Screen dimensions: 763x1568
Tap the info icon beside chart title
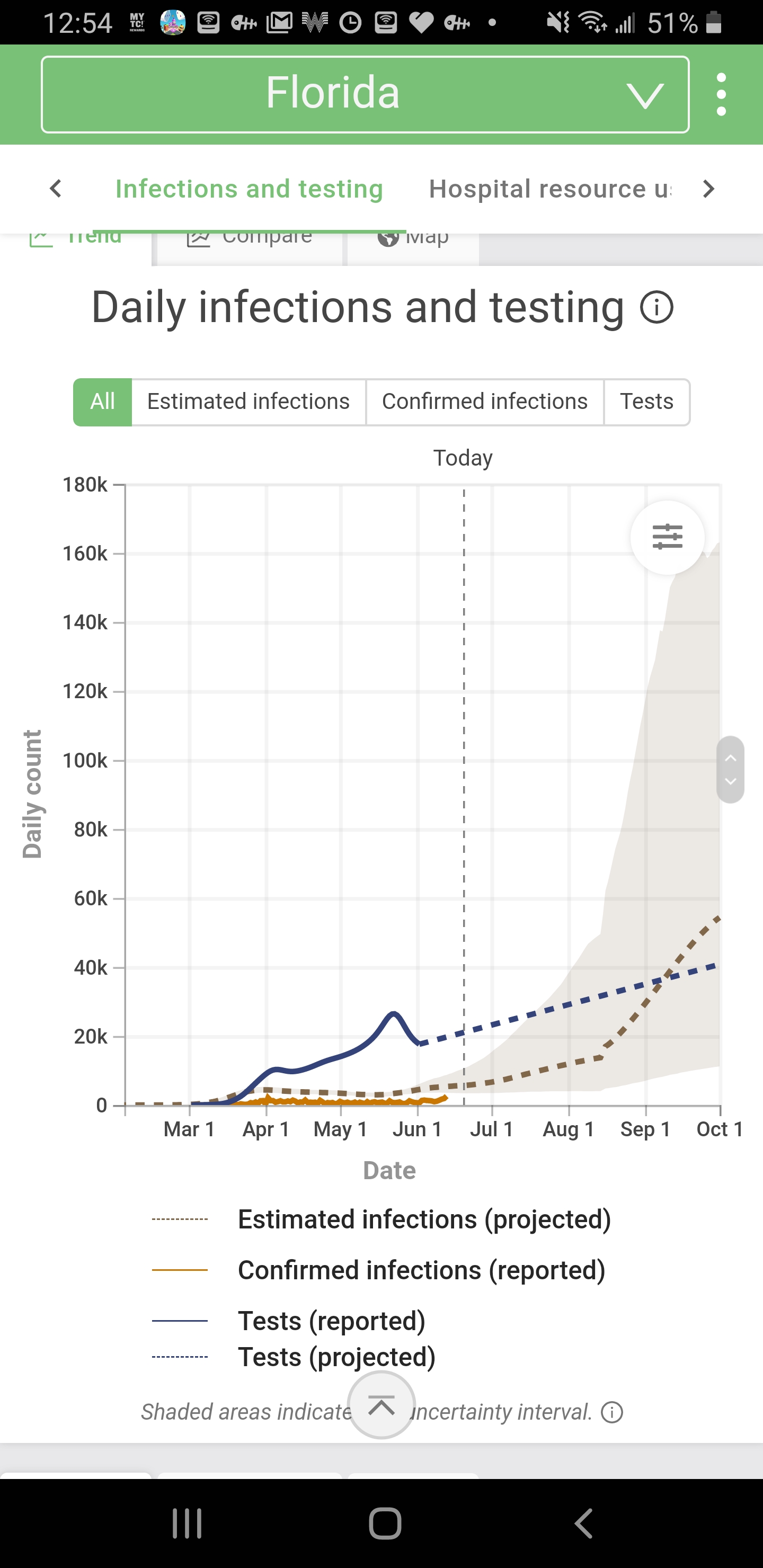click(x=656, y=307)
